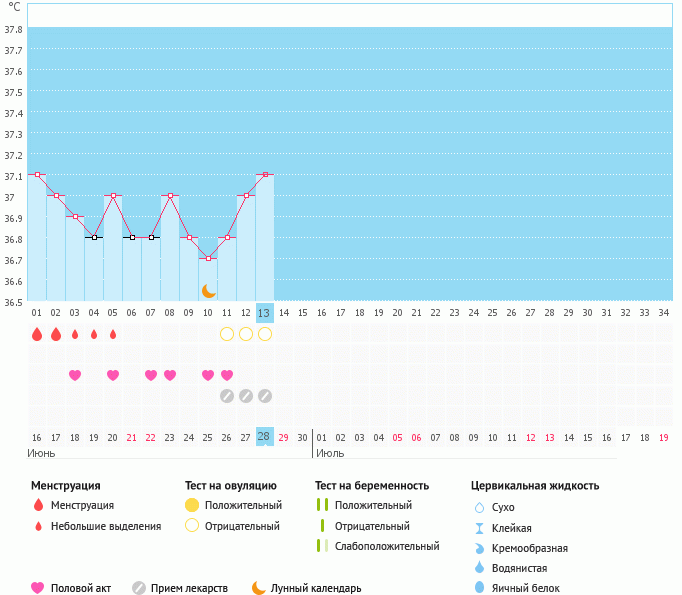Click the 36.9 temperature point on day 03
The width and height of the screenshot is (682, 595).
click(75, 217)
